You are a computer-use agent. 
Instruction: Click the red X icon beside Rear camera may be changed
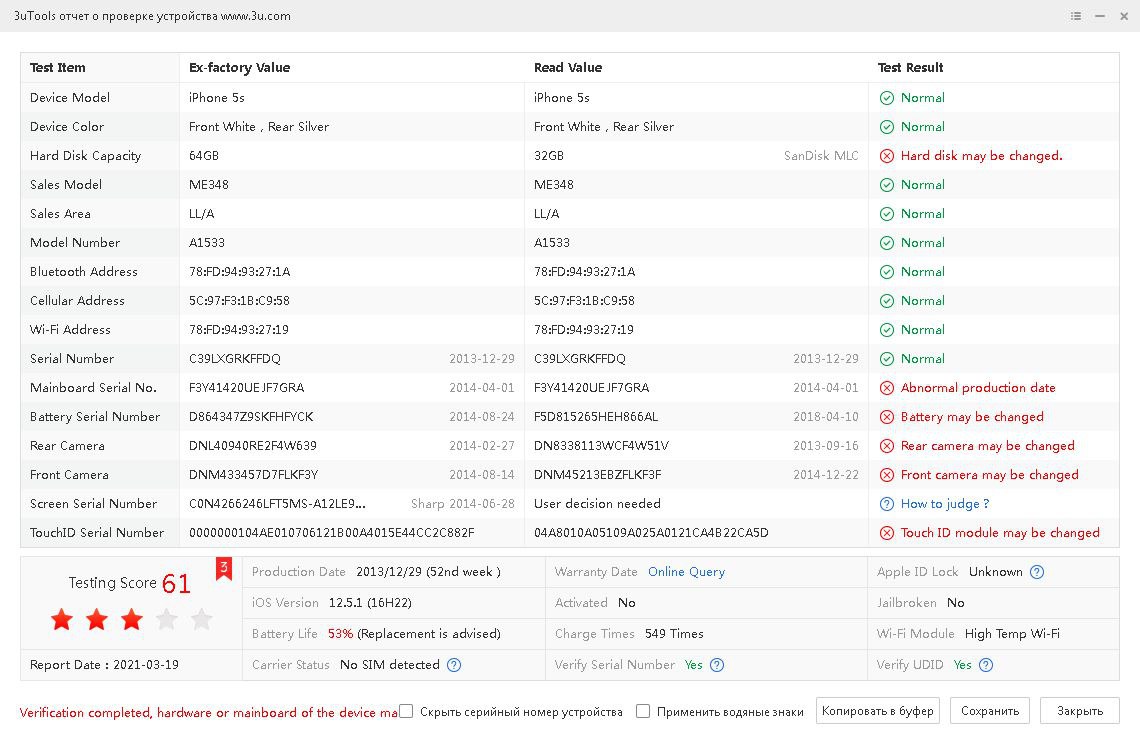[x=886, y=446]
